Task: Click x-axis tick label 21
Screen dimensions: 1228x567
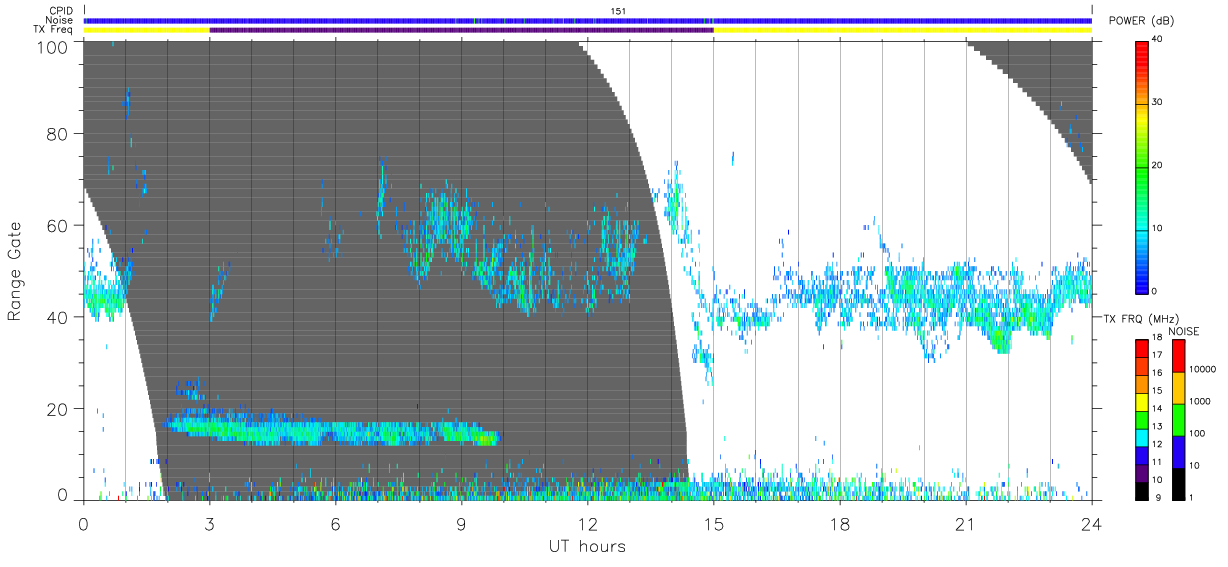Action: 965,523
